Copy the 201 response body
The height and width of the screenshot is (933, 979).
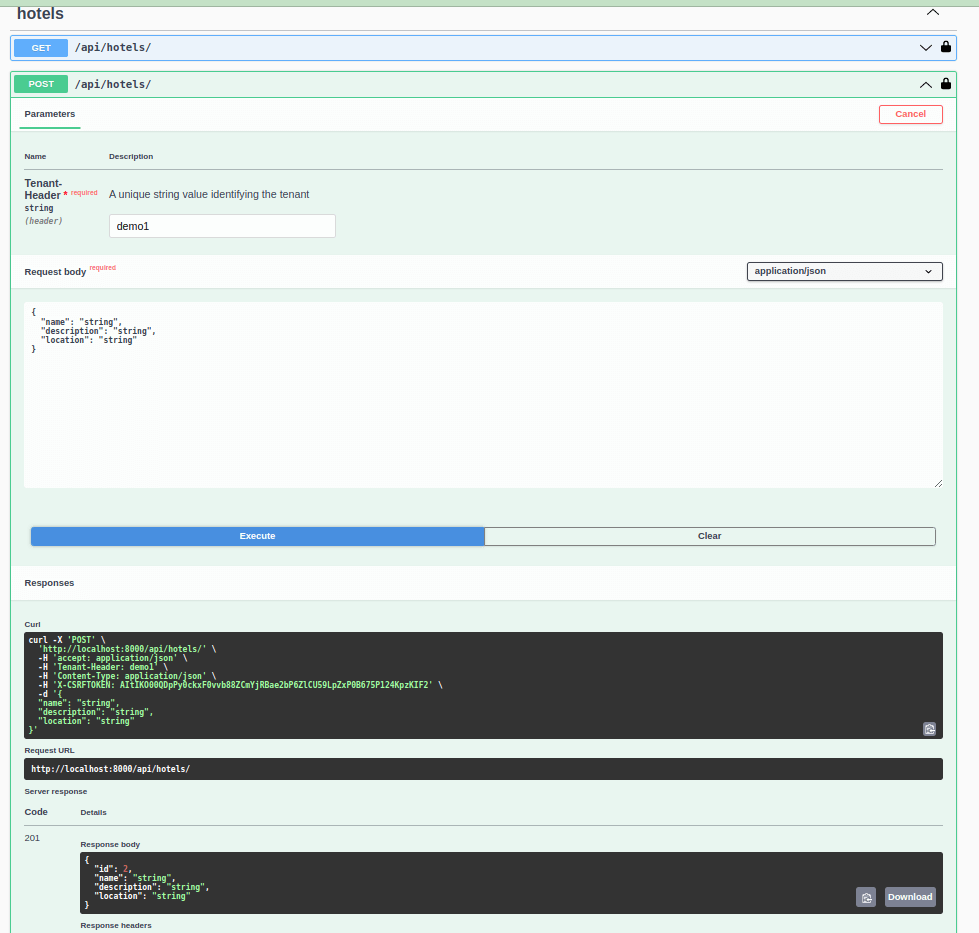(866, 897)
